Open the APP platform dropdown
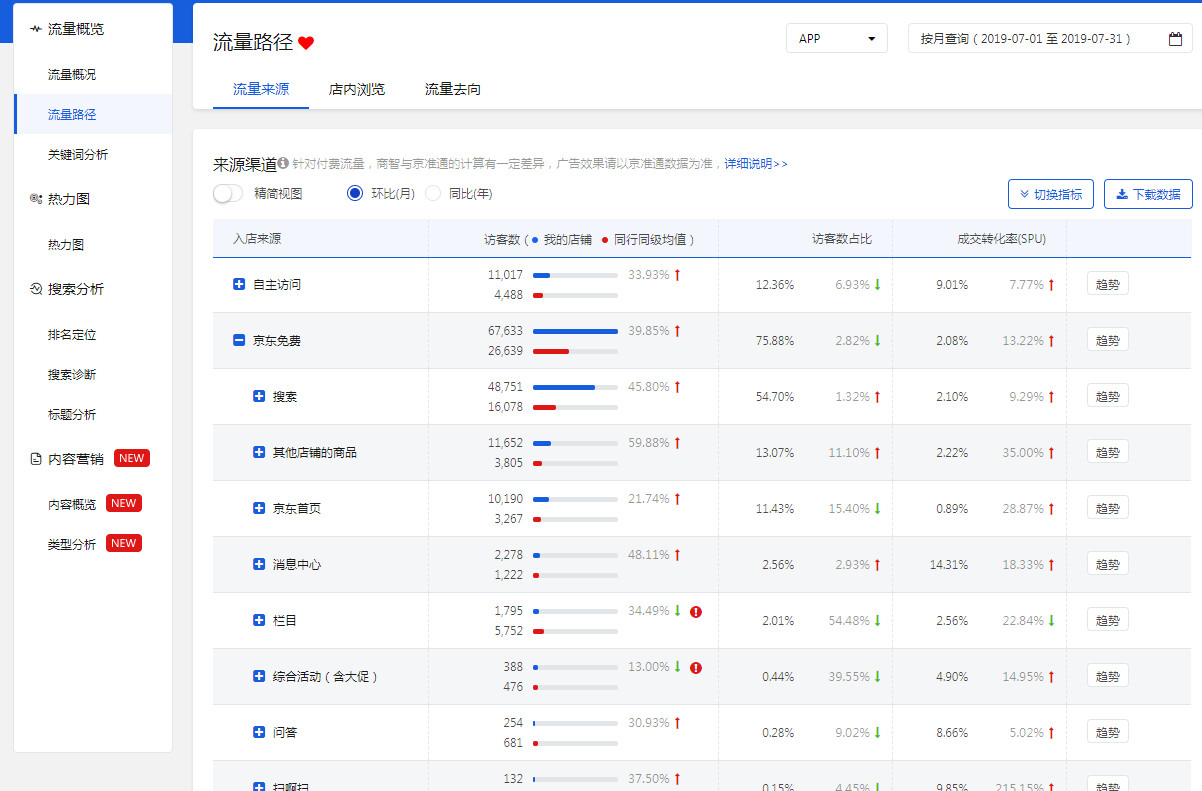 coord(836,39)
